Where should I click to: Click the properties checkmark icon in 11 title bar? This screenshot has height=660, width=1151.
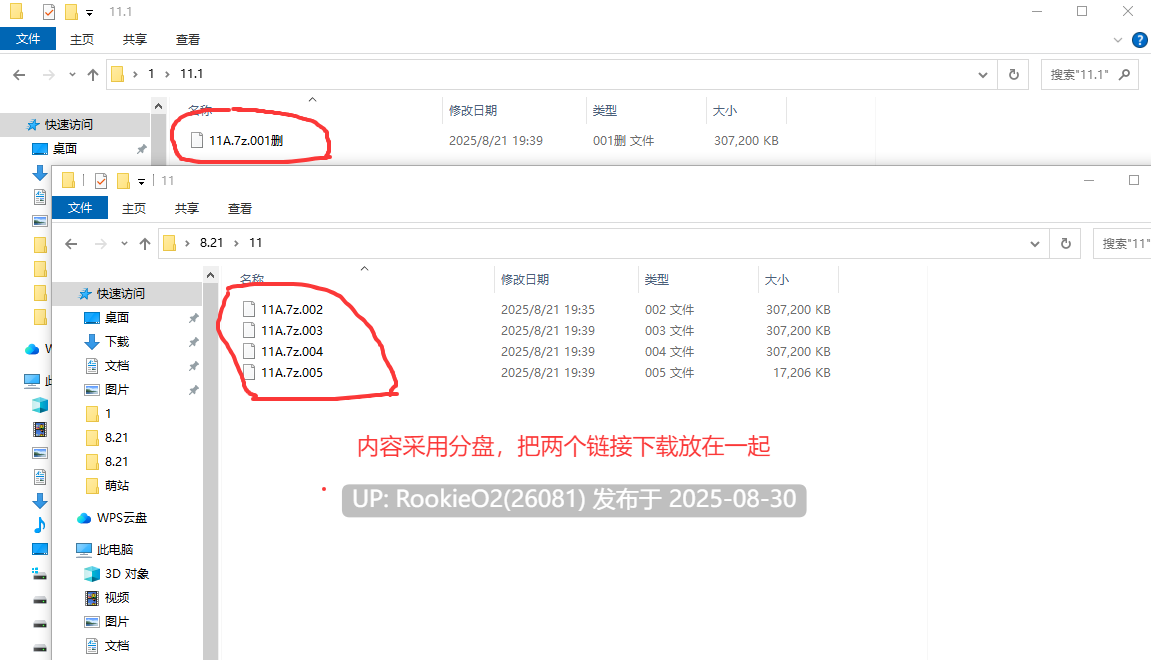point(101,181)
